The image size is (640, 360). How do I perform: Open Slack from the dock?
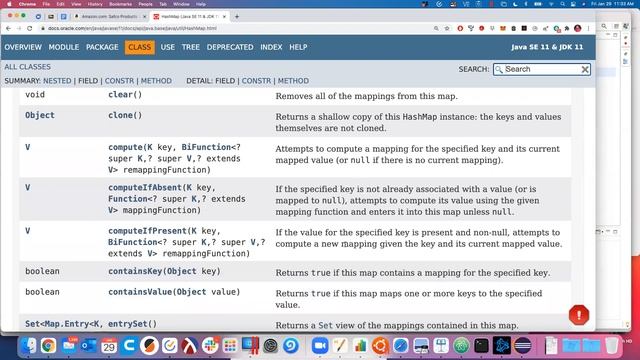210,346
